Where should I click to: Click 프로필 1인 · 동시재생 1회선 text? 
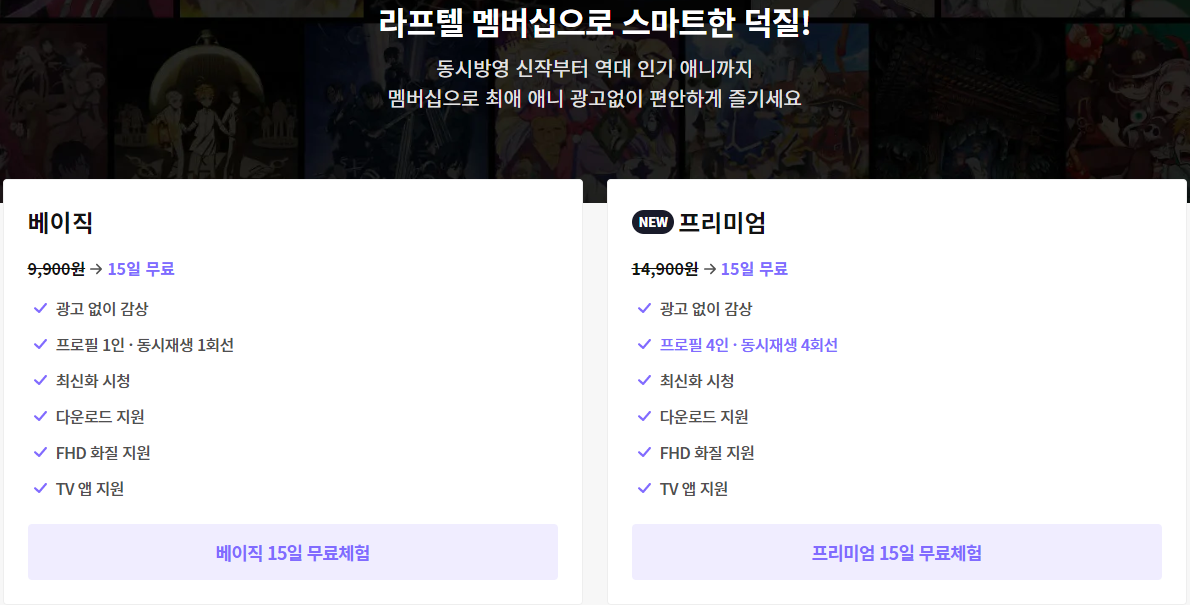[x=145, y=345]
